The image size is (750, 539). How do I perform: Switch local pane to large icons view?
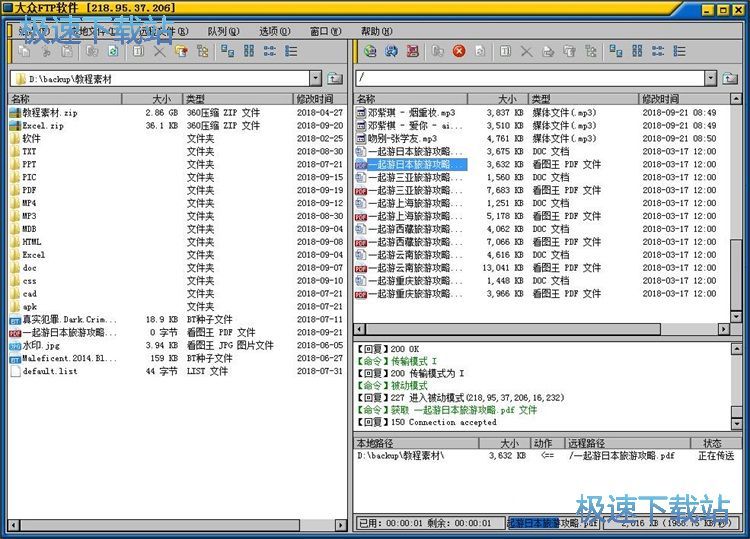coord(228,51)
